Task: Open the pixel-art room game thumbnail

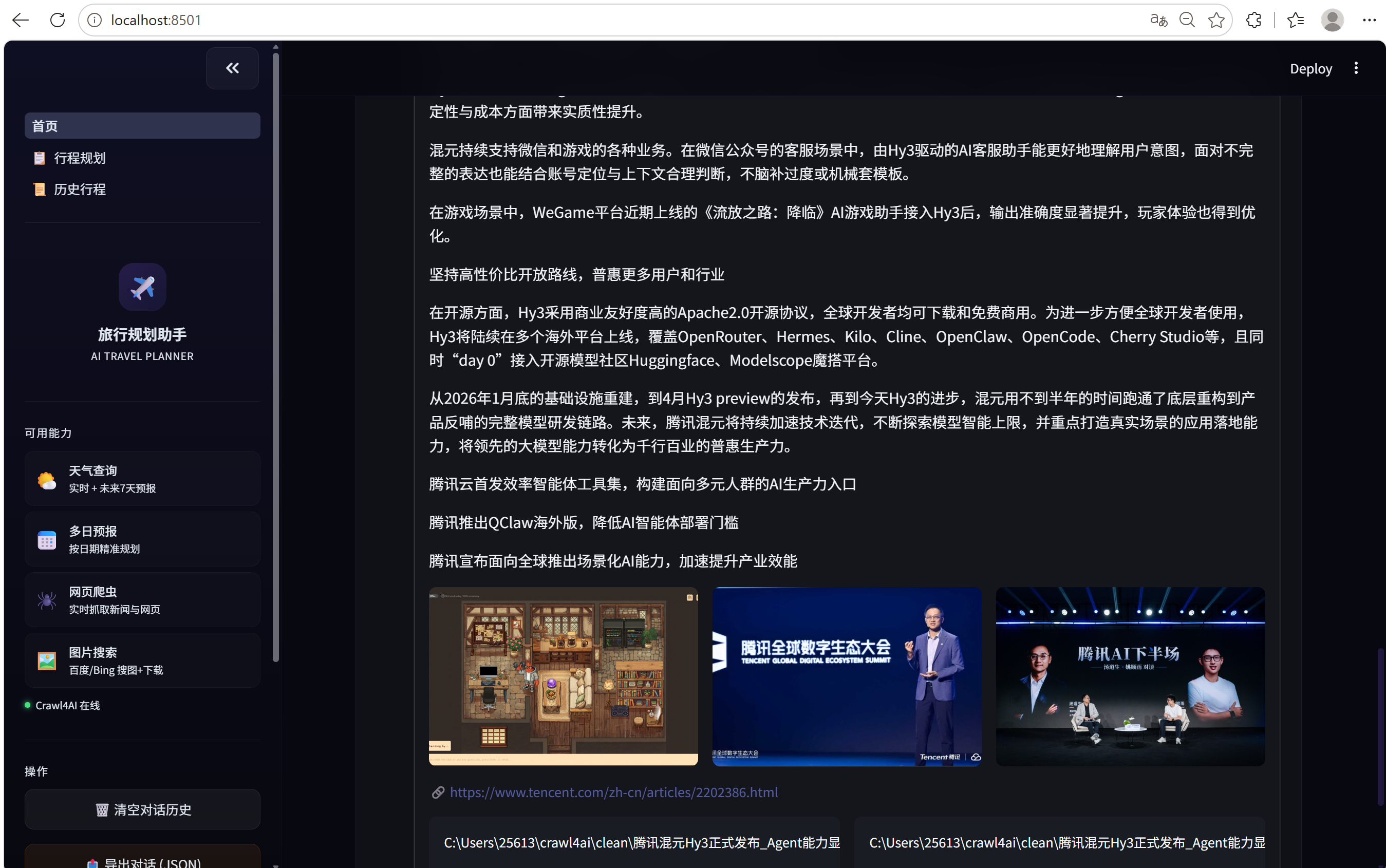Action: tap(563, 676)
